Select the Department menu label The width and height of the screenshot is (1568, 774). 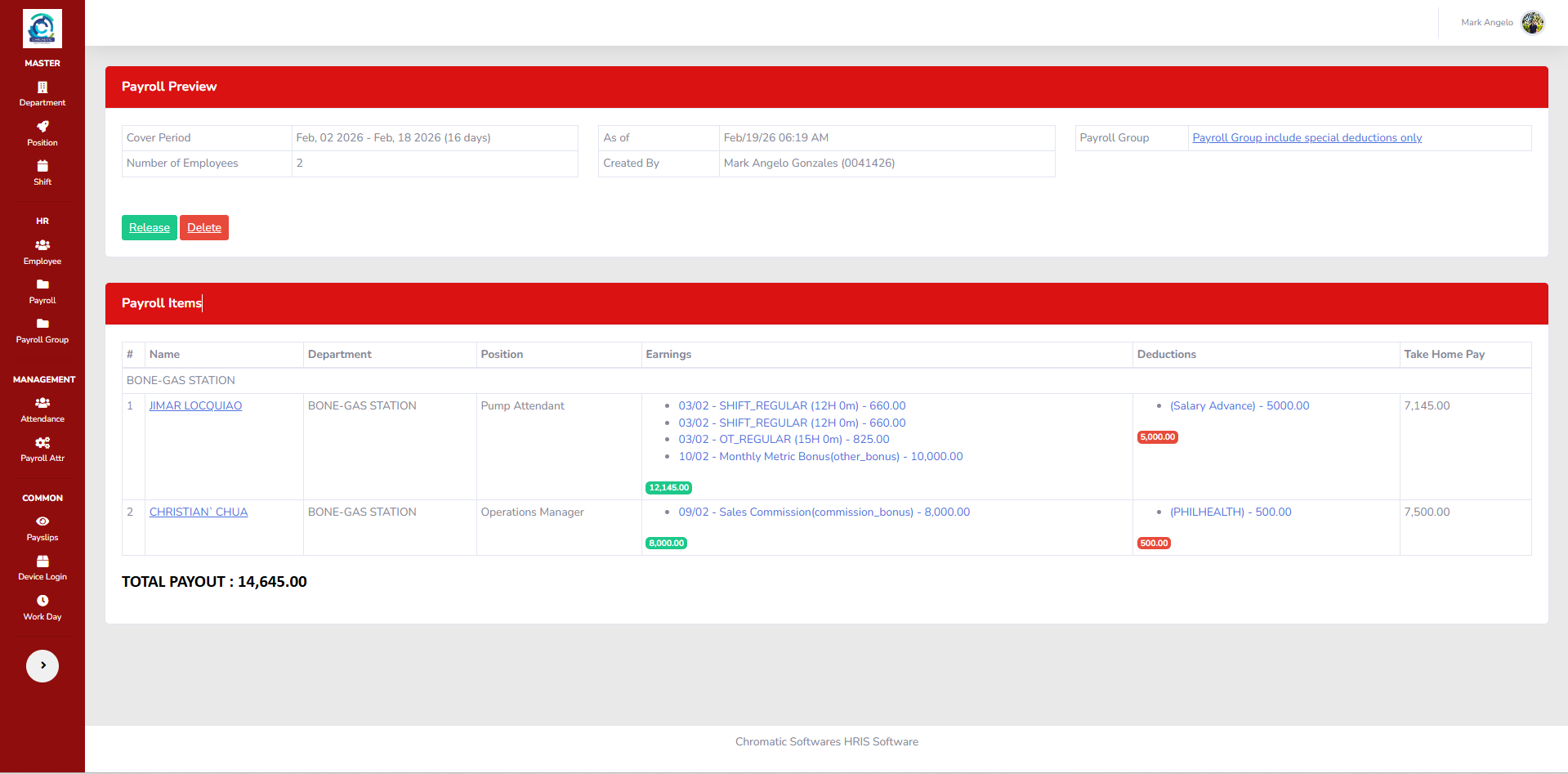pyautogui.click(x=42, y=103)
